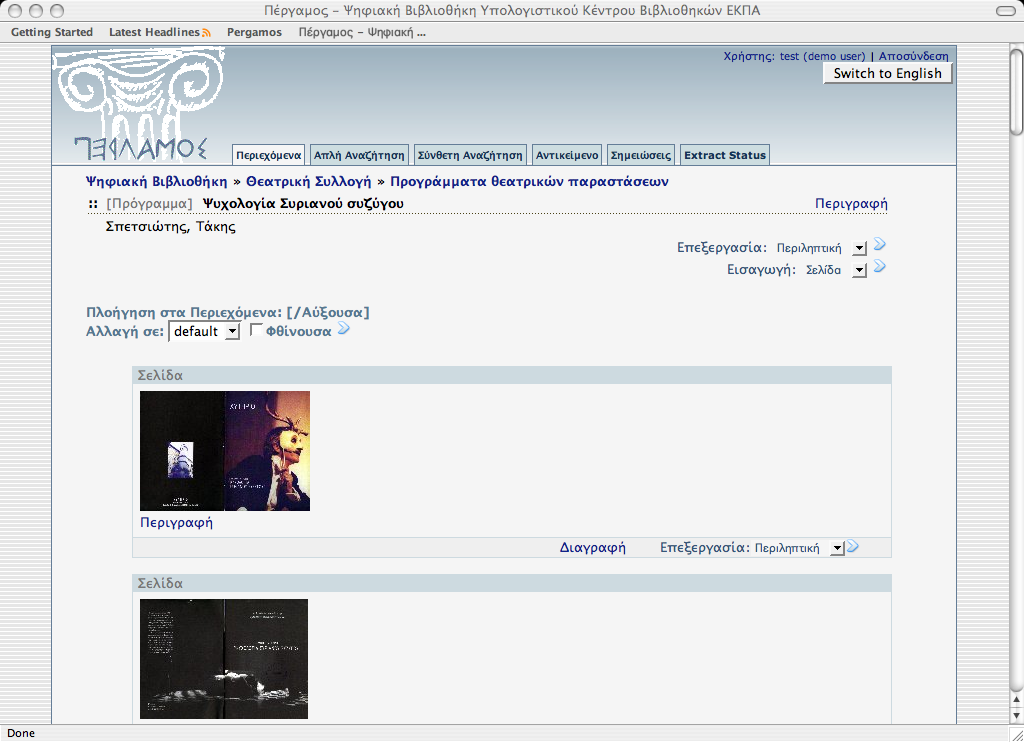Image resolution: width=1024 pixels, height=742 pixels.
Task: Click the Αύξουσα sort link
Action: coord(333,312)
